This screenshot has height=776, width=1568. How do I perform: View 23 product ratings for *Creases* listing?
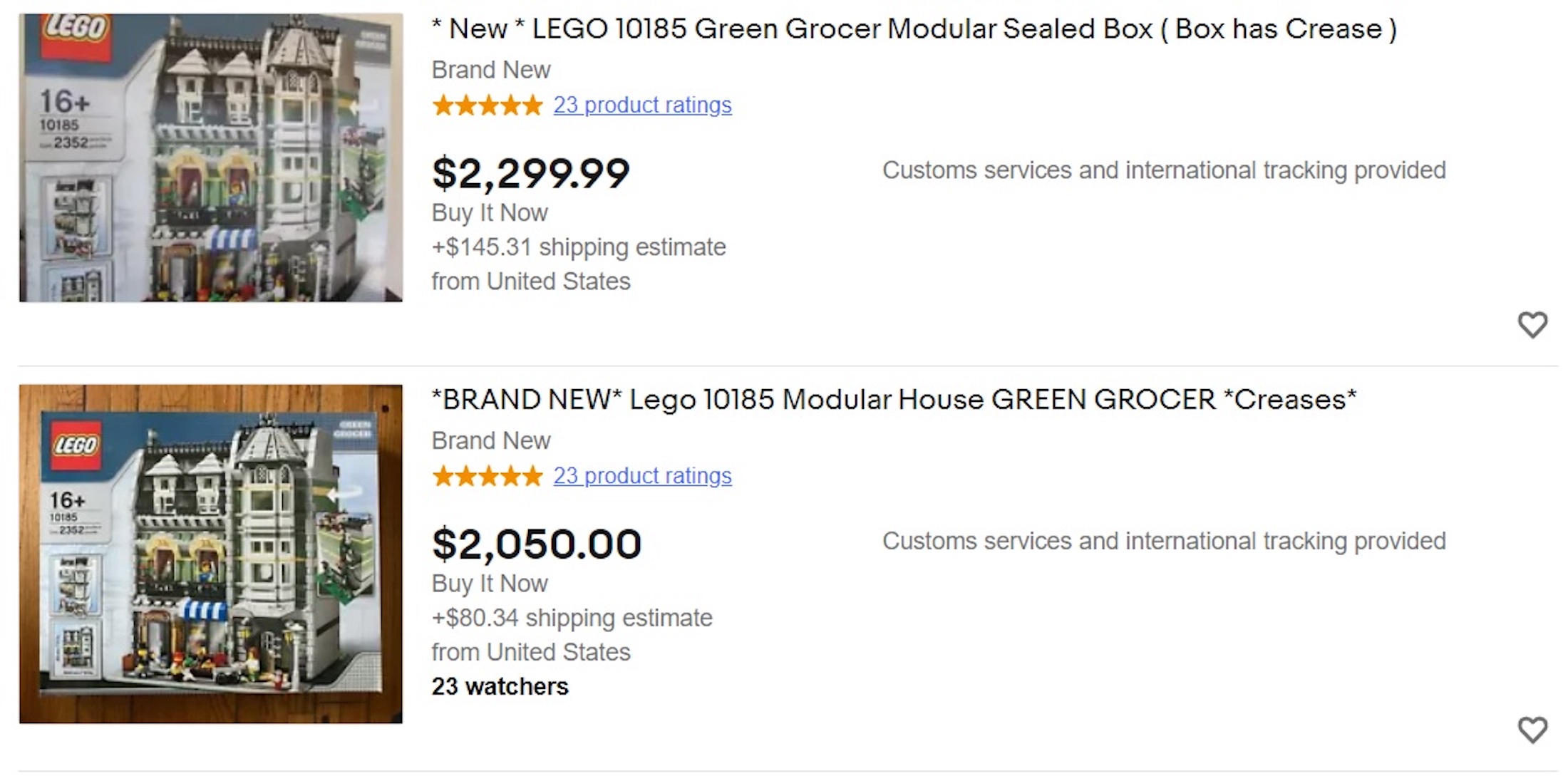pyautogui.click(x=642, y=476)
